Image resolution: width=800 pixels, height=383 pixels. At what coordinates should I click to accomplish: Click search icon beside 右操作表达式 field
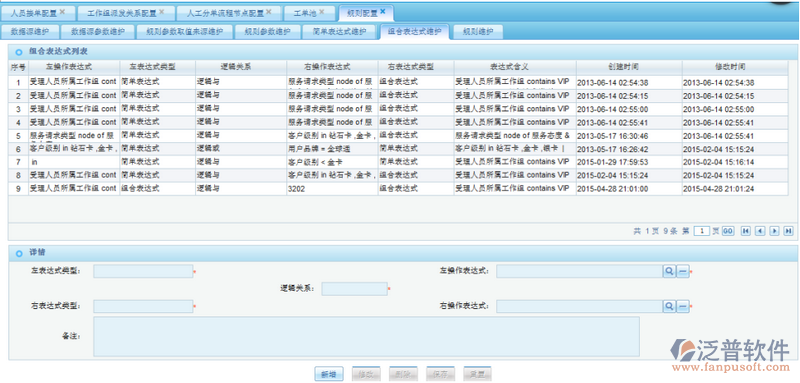[x=669, y=307]
